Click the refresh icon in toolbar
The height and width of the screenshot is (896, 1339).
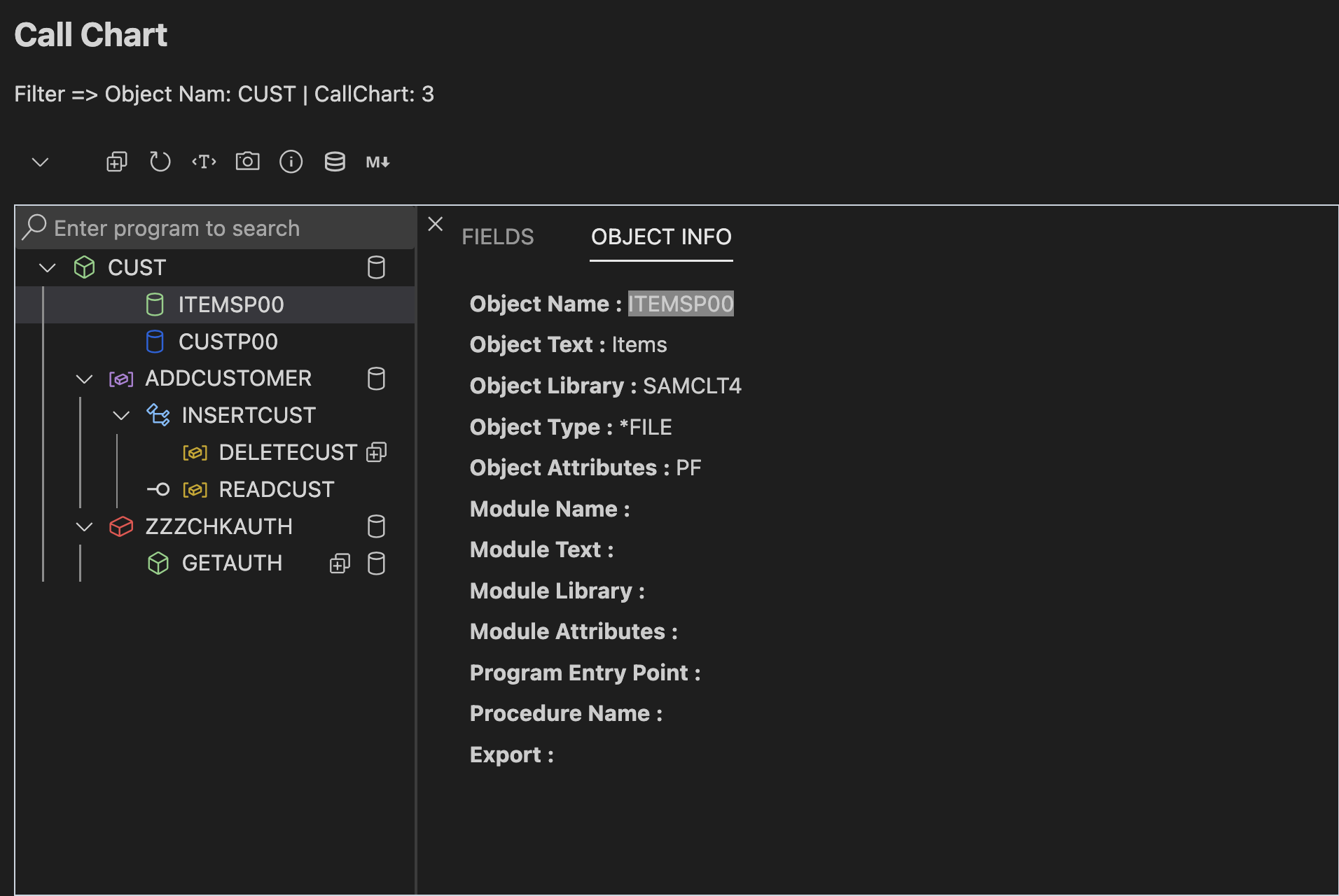(160, 162)
